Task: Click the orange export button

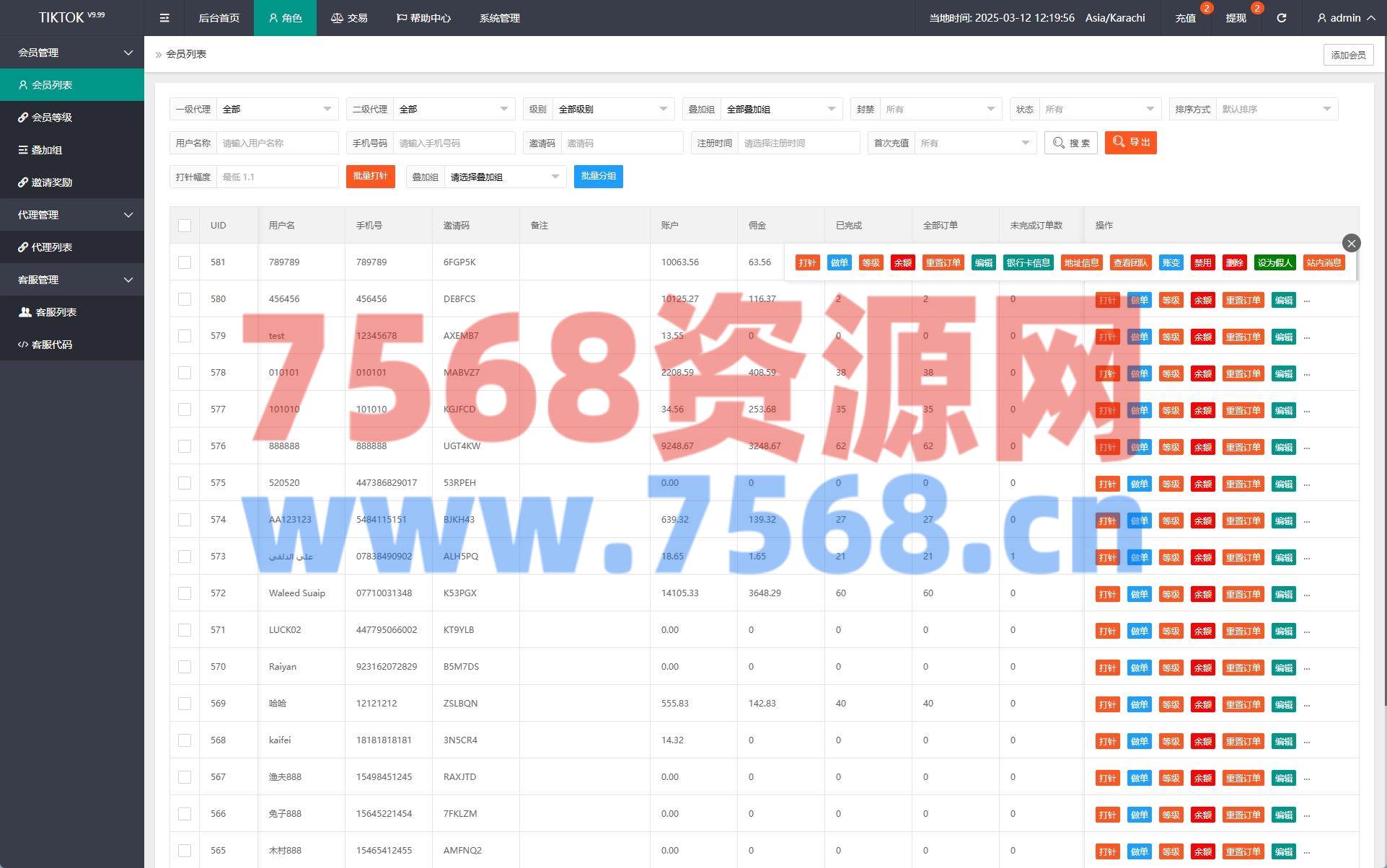Action: 1130,143
